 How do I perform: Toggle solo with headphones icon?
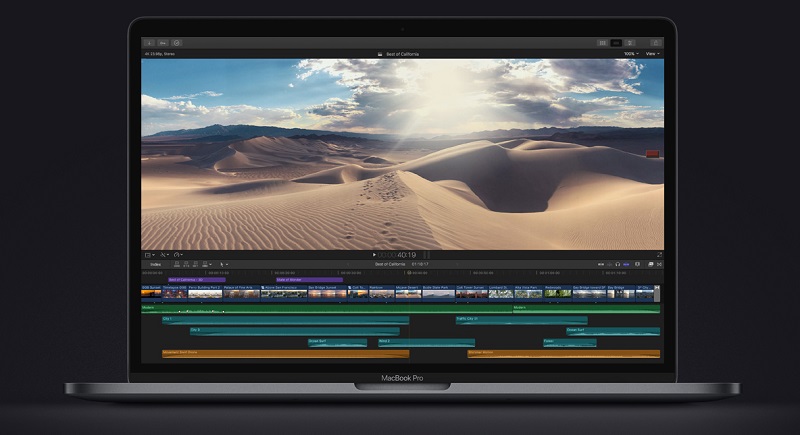tap(617, 264)
